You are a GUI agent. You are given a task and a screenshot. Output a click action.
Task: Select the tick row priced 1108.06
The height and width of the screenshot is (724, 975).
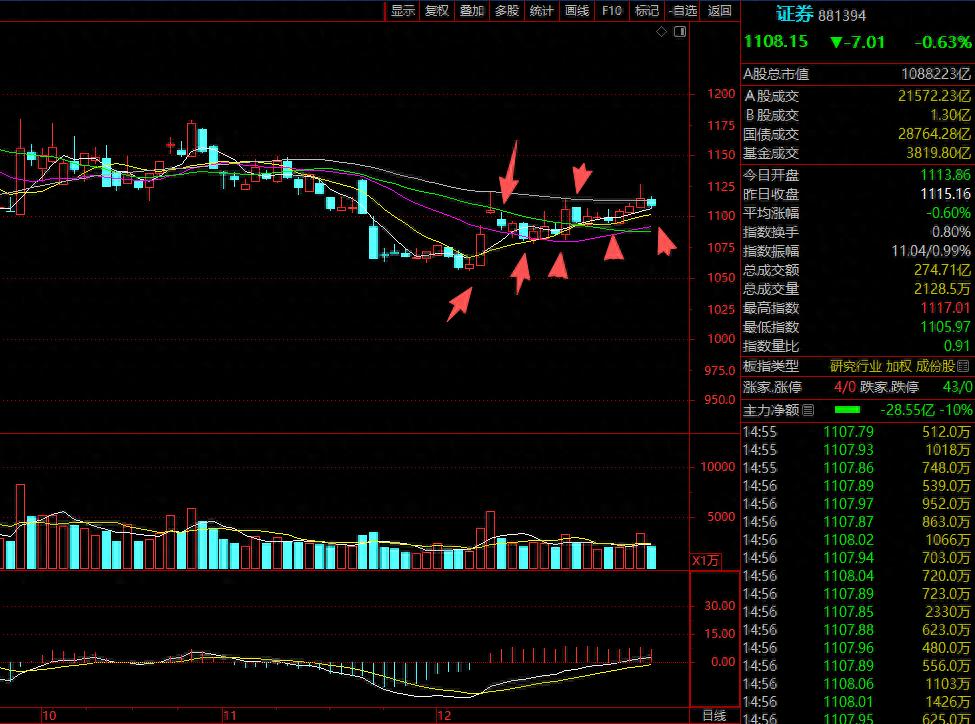click(x=857, y=684)
